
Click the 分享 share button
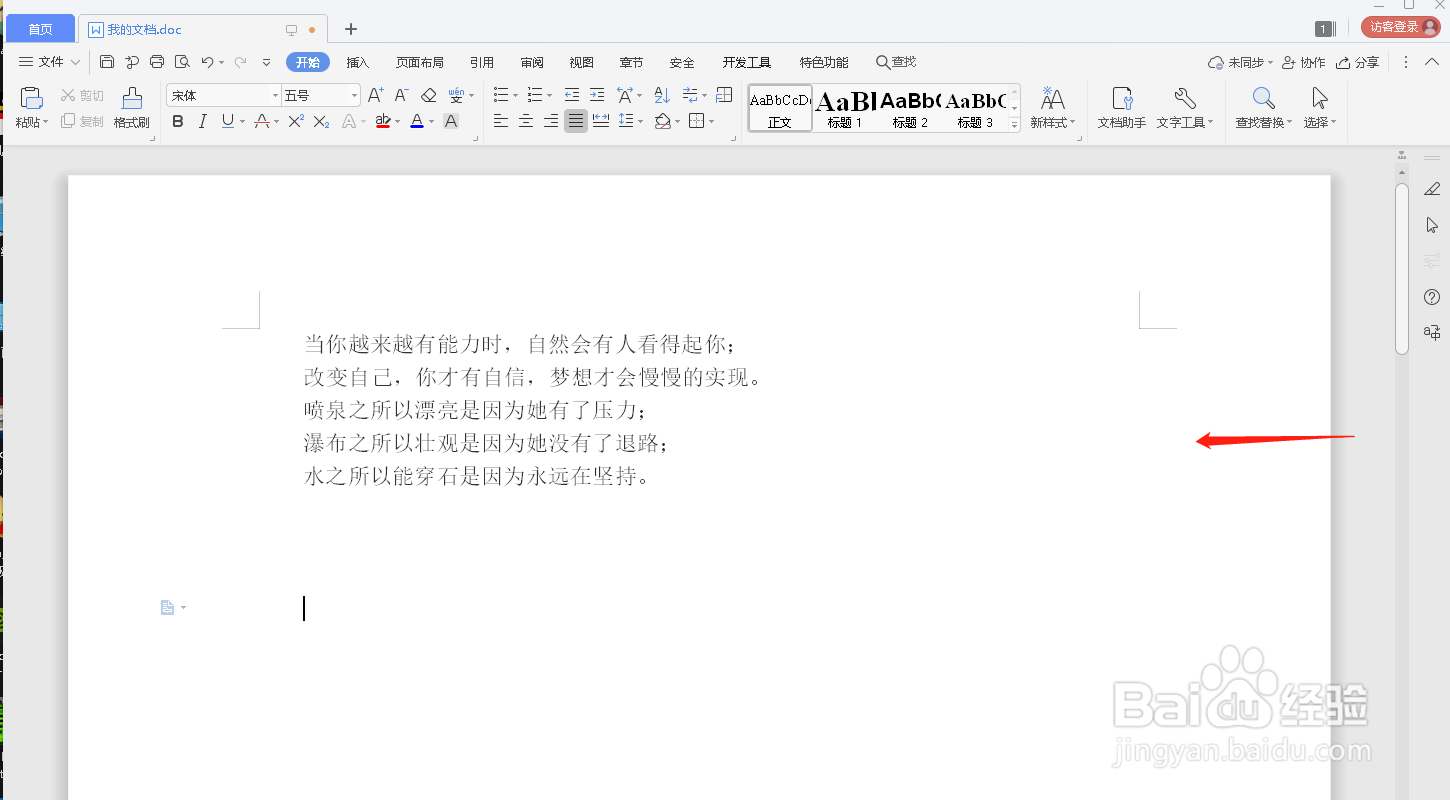(1359, 61)
